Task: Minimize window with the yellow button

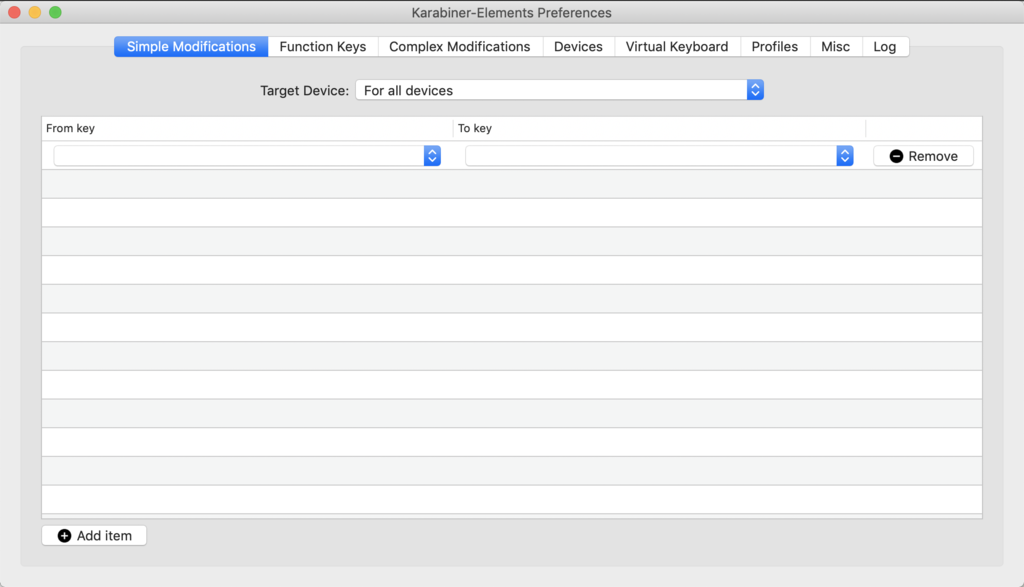Action: (x=35, y=12)
